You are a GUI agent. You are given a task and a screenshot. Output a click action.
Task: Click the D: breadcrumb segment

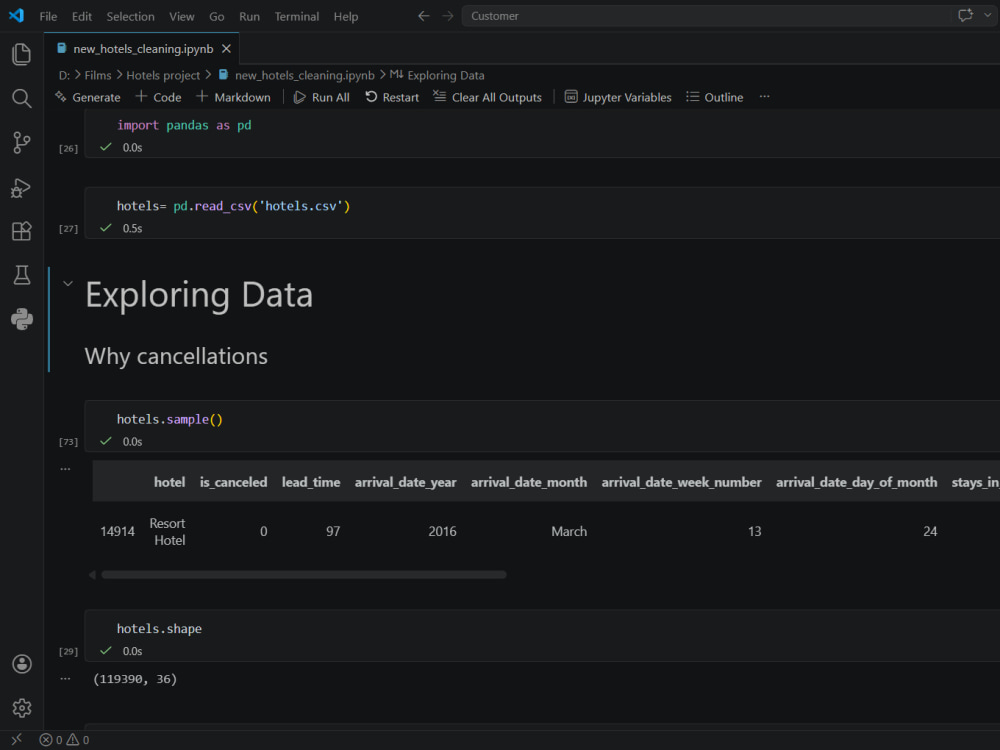(64, 75)
